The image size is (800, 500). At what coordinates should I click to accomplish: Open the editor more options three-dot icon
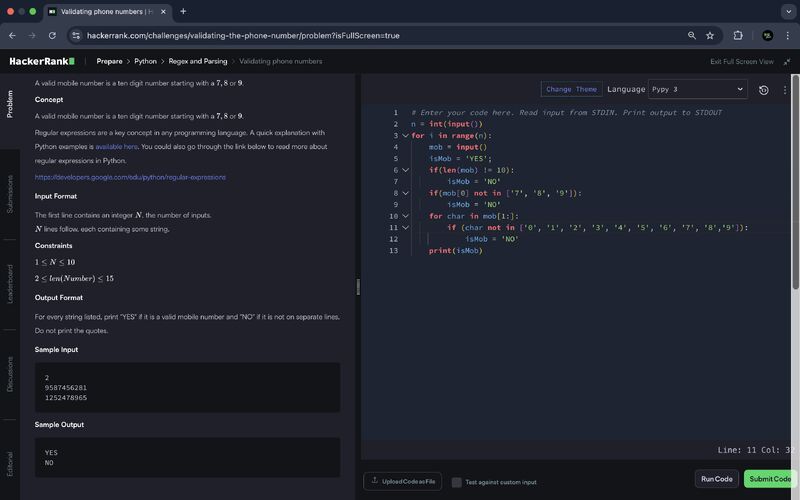tap(785, 90)
